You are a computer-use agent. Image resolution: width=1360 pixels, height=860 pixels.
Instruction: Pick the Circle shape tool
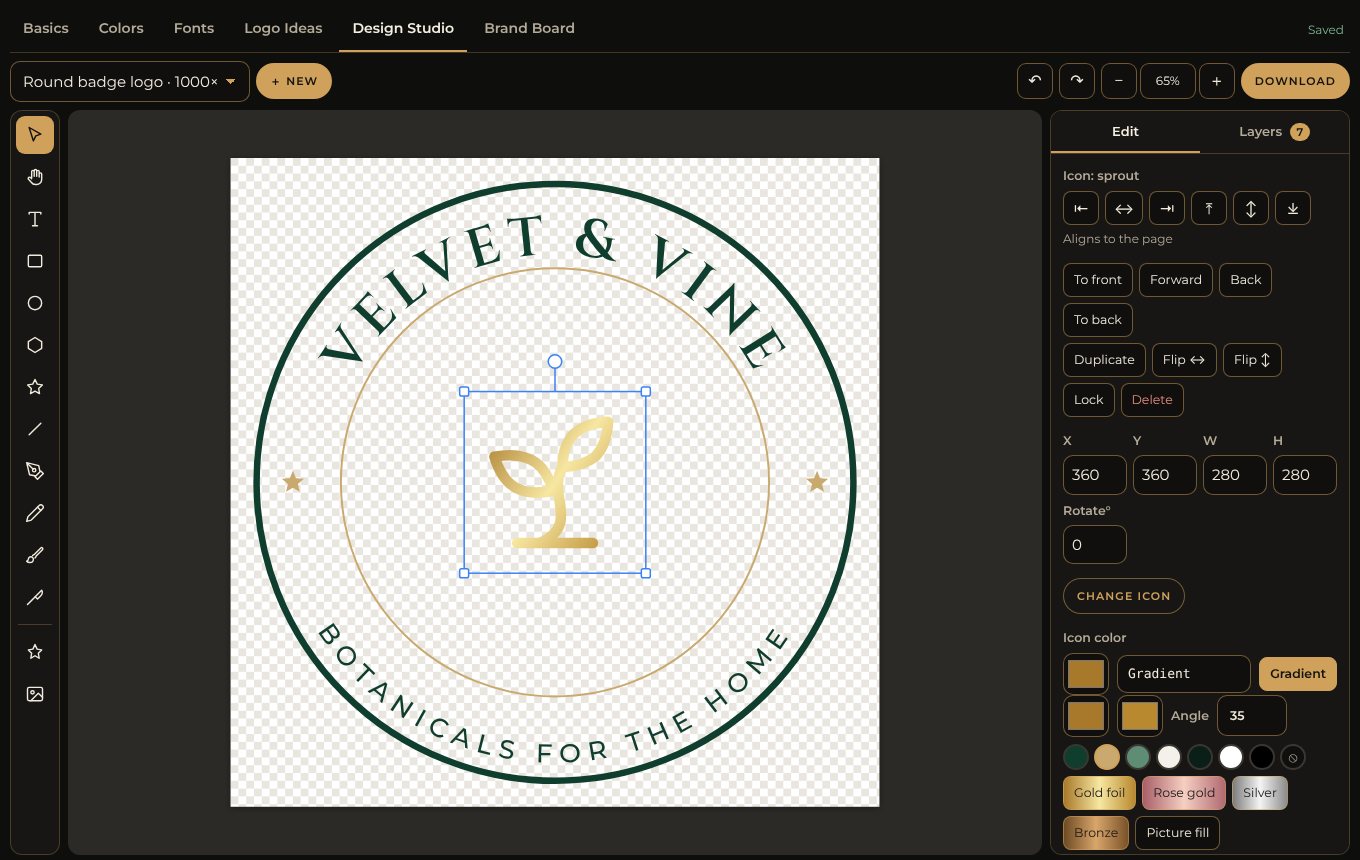tap(35, 303)
